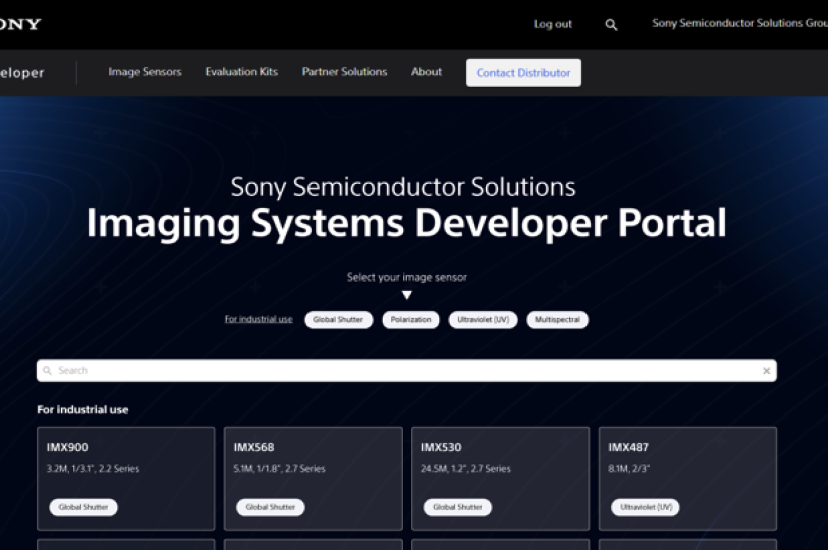Filter sensors by Ultraviolet (UV) at top

(483, 320)
